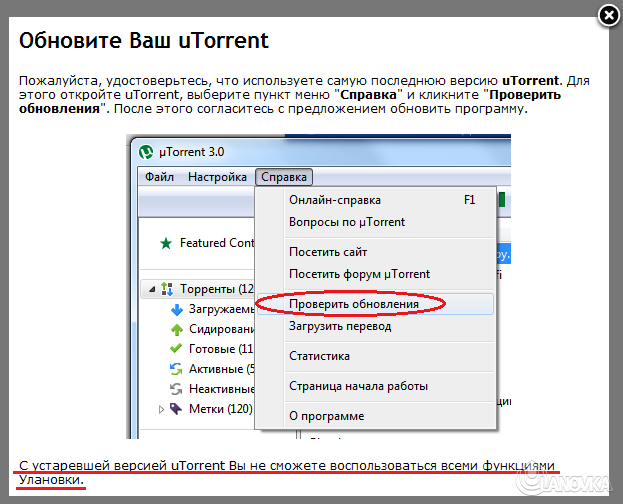Open Статистика from the help menu
623x504 pixels.
coord(375,356)
